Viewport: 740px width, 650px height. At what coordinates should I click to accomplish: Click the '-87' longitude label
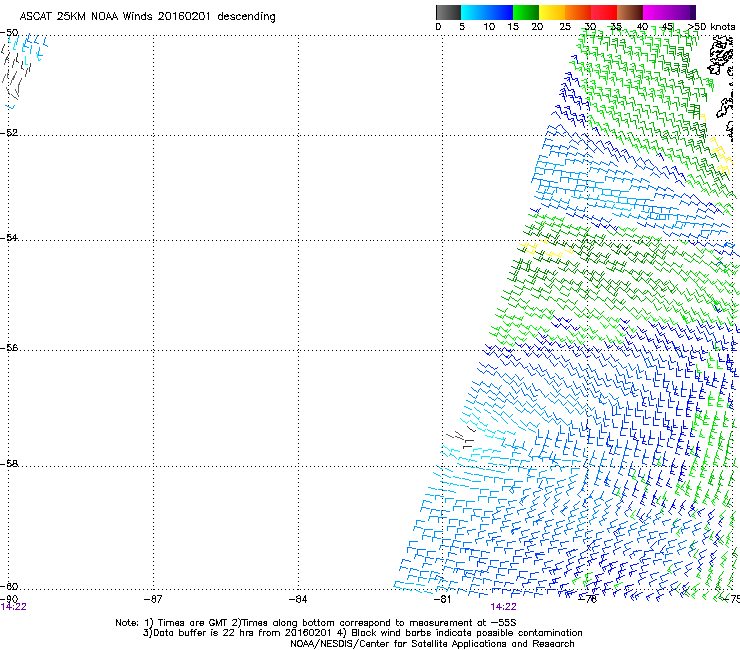point(153,599)
